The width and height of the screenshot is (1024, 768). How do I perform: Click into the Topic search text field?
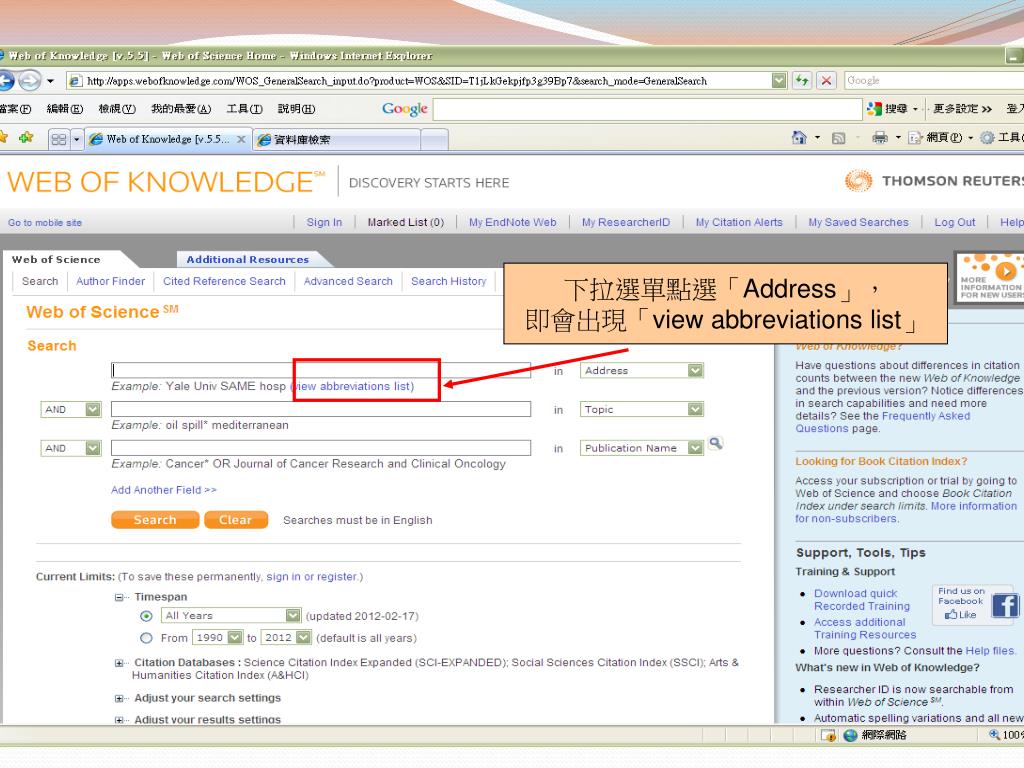coord(321,409)
